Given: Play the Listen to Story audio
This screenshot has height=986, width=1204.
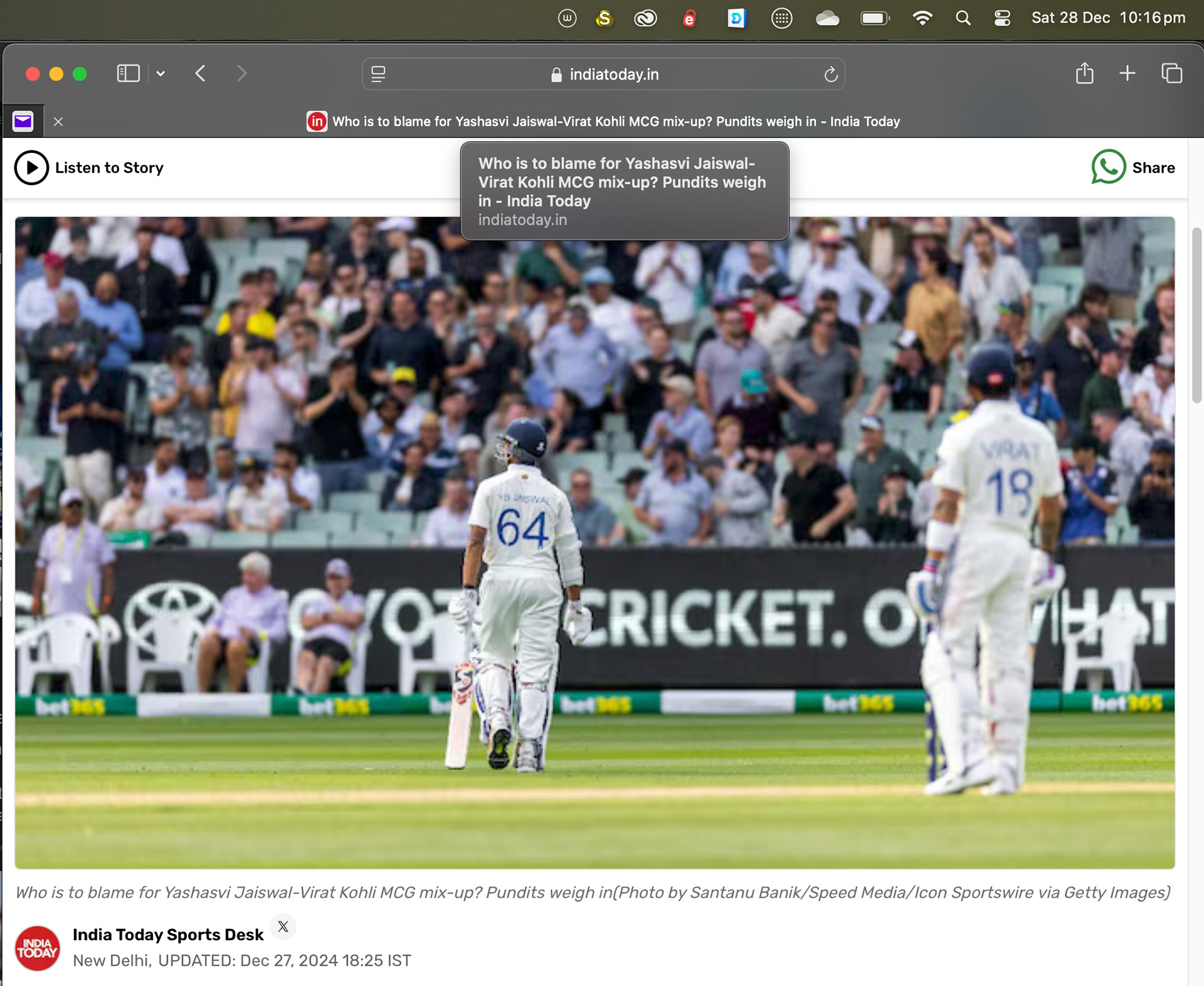Looking at the screenshot, I should tap(31, 167).
